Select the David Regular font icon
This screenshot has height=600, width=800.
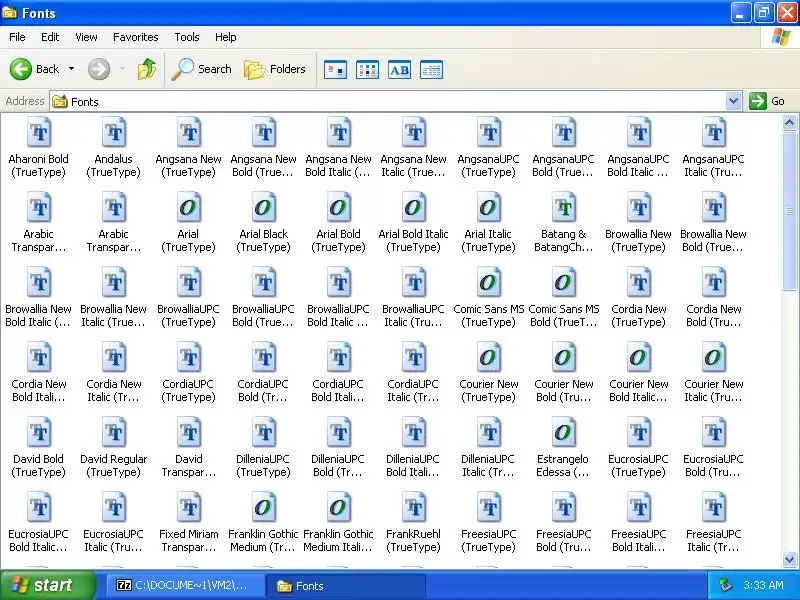click(x=114, y=433)
